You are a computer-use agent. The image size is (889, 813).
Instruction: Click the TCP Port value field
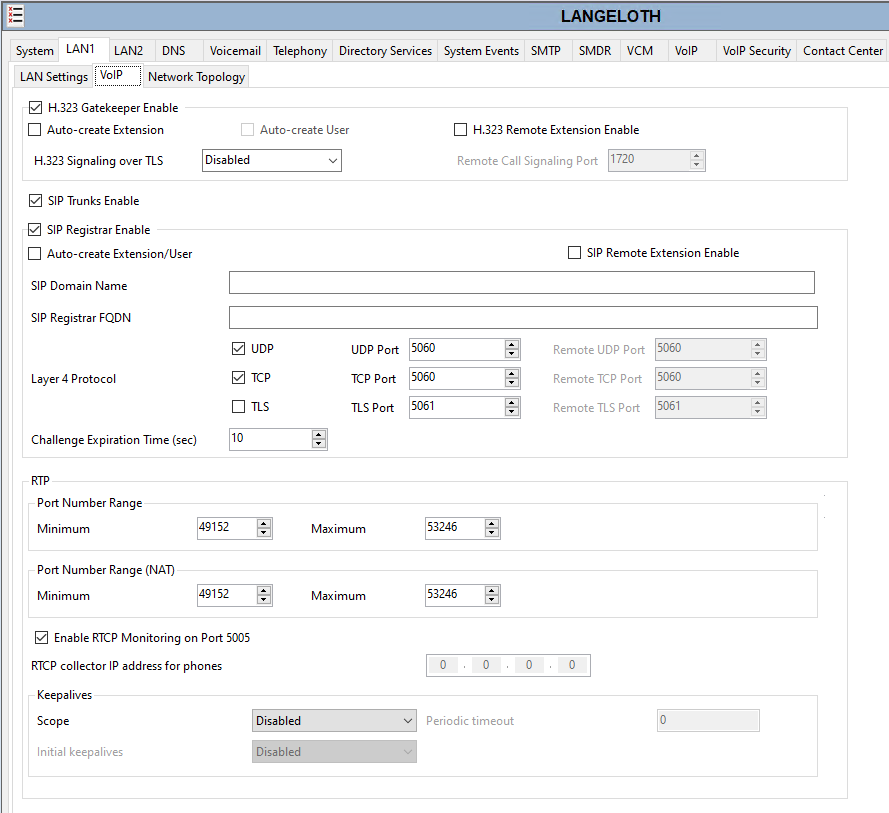tap(456, 378)
